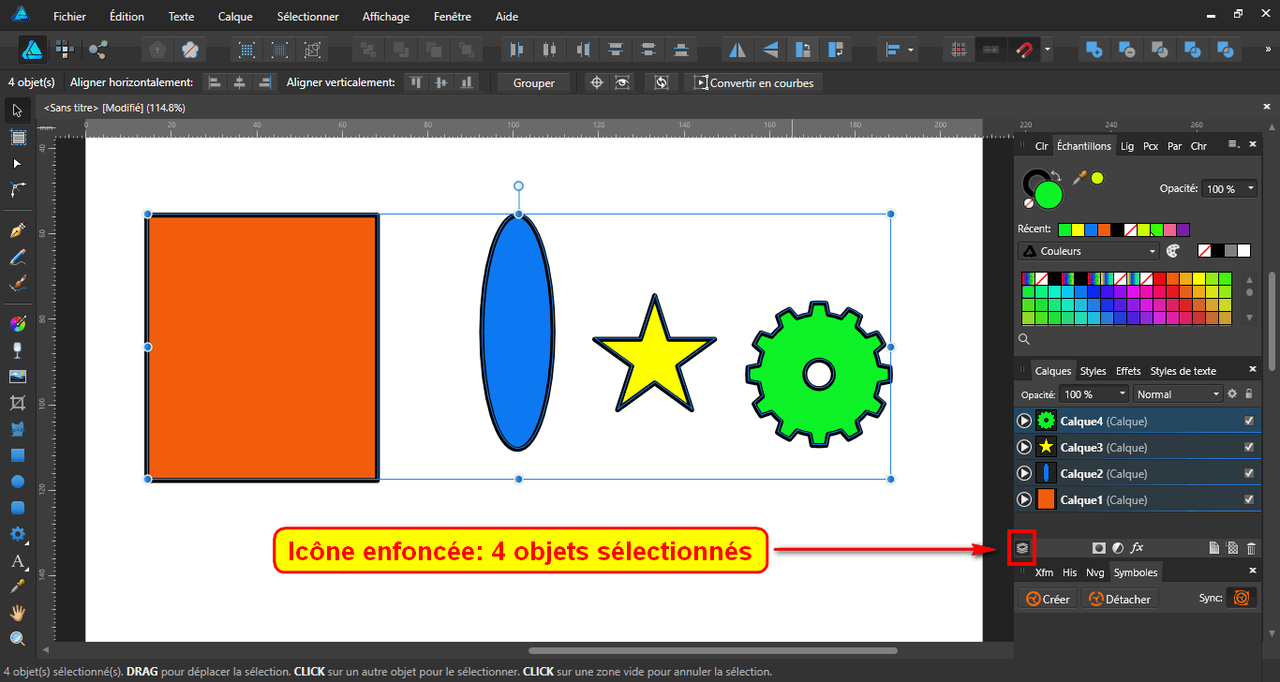Viewport: 1280px width, 682px height.
Task: Select the Cog shape tool
Action: pyautogui.click(x=17, y=535)
